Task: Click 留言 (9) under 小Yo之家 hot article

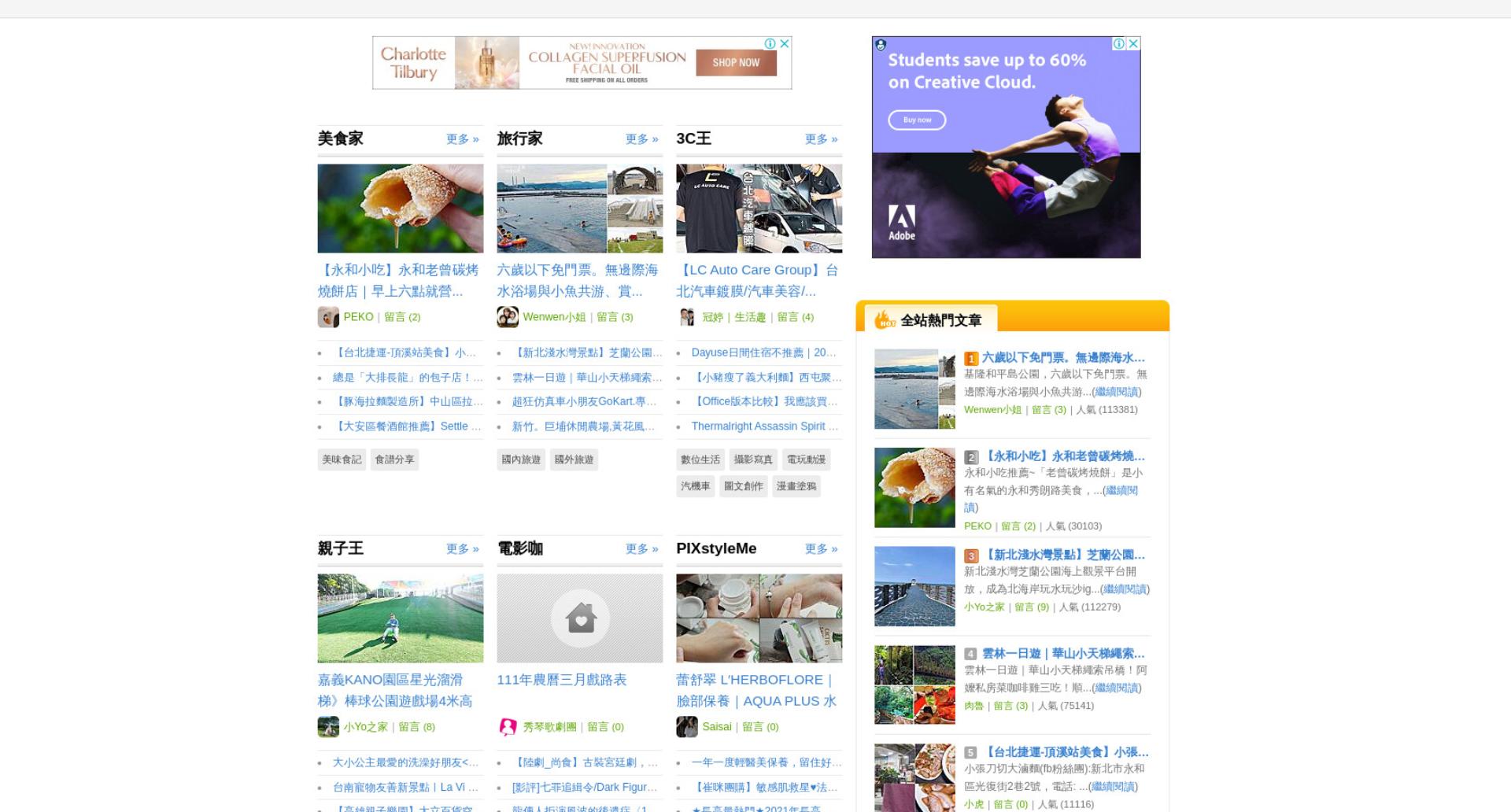Action: click(x=1032, y=607)
